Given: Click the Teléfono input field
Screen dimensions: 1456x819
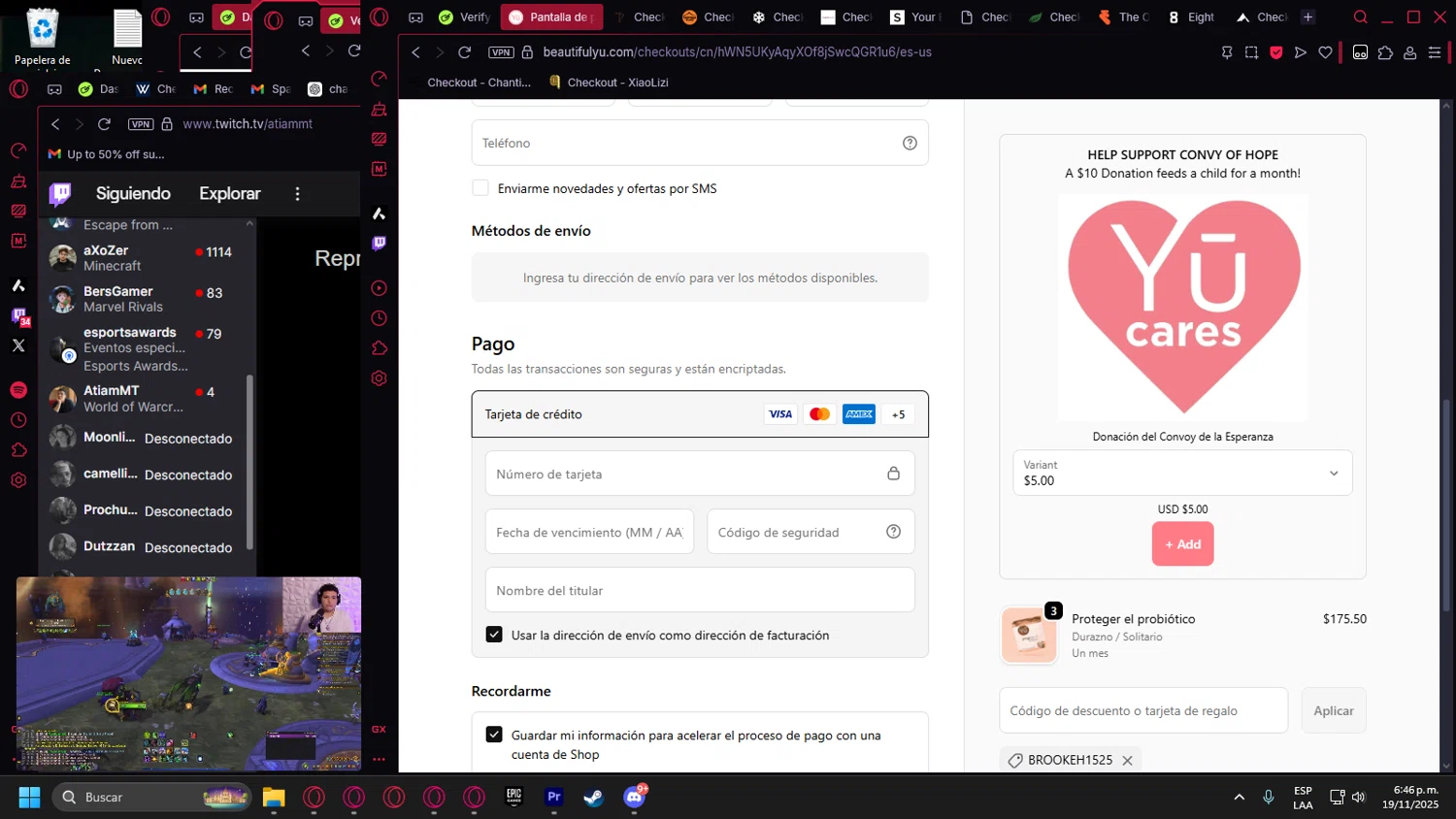Looking at the screenshot, I should [x=700, y=143].
